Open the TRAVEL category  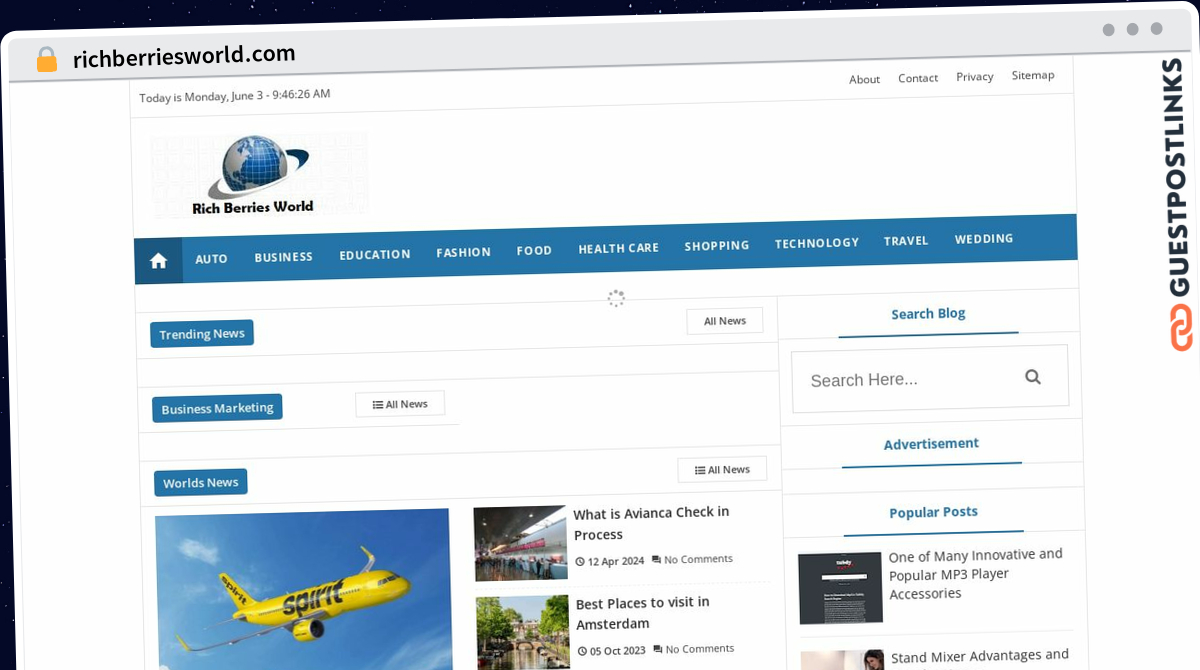coord(906,241)
